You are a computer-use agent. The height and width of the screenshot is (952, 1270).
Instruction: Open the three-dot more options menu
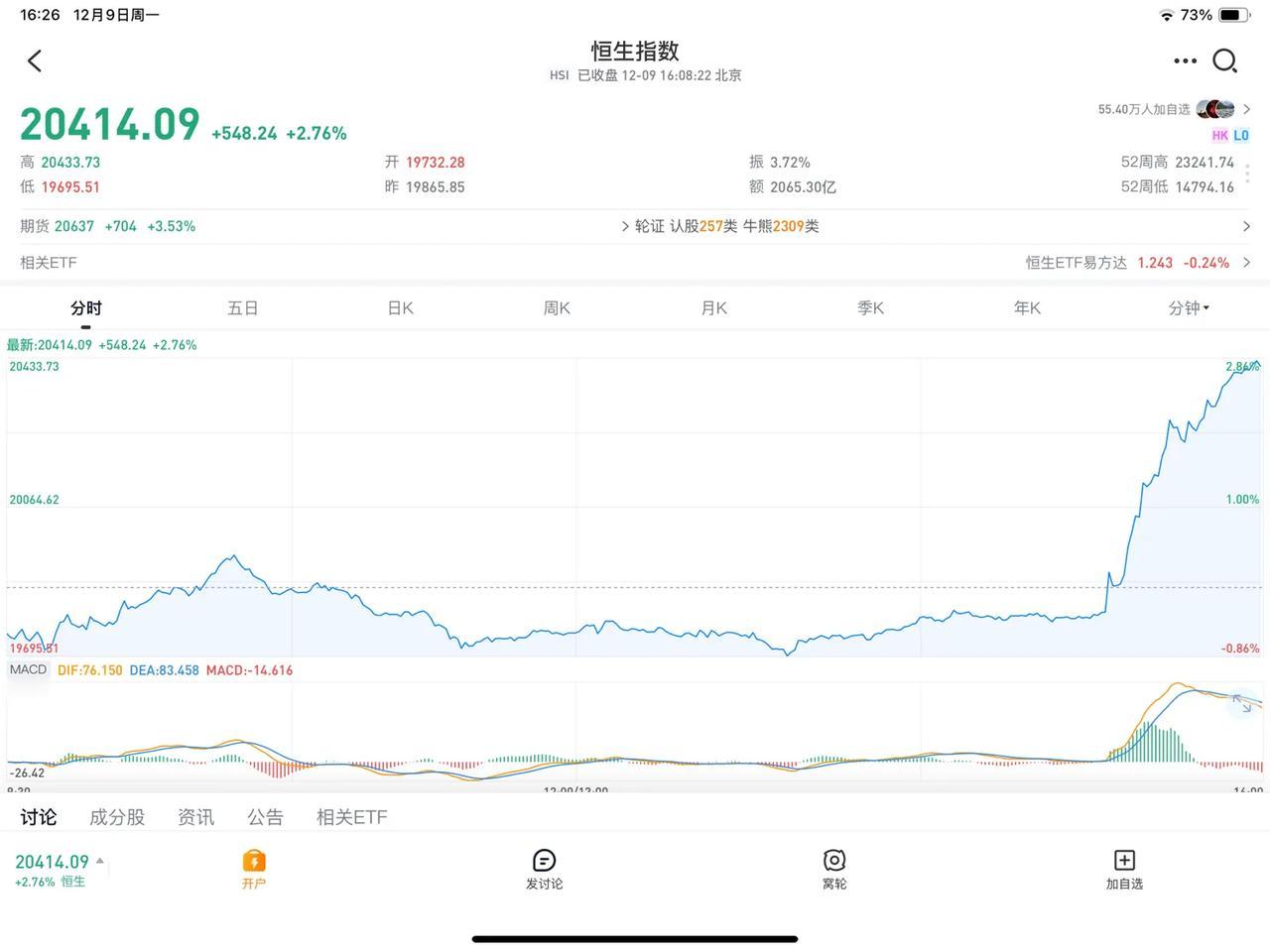pyautogui.click(x=1185, y=61)
